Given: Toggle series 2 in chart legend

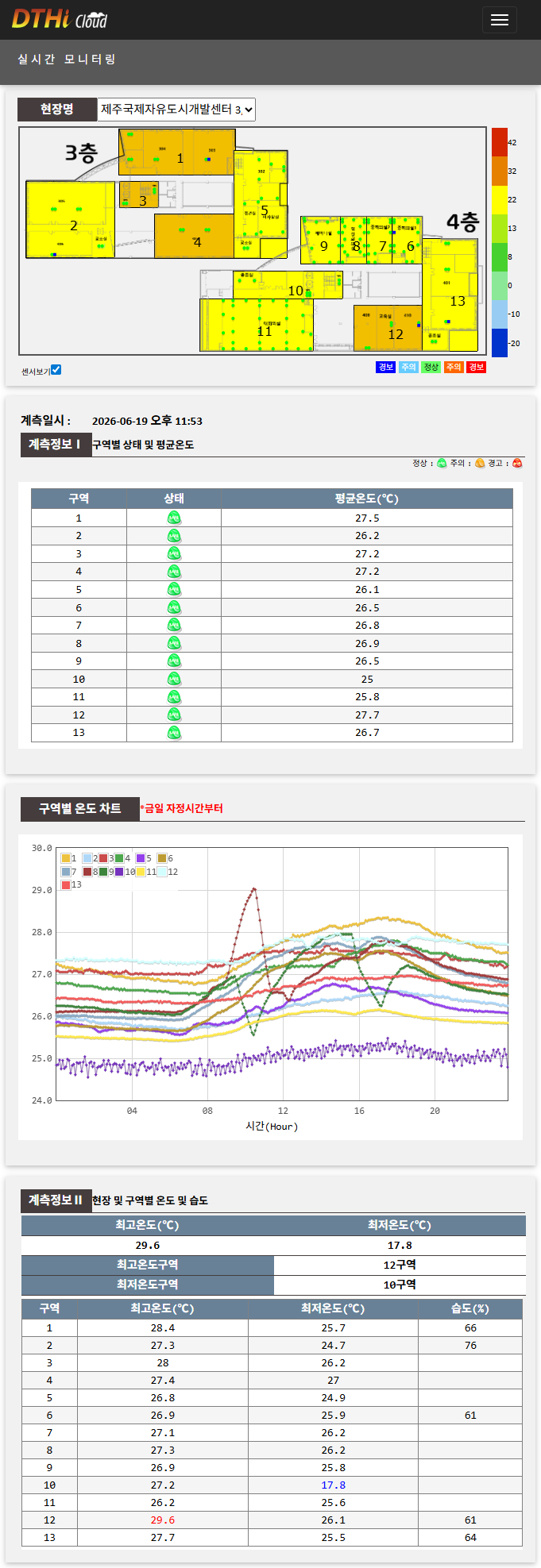Looking at the screenshot, I should 87,858.
